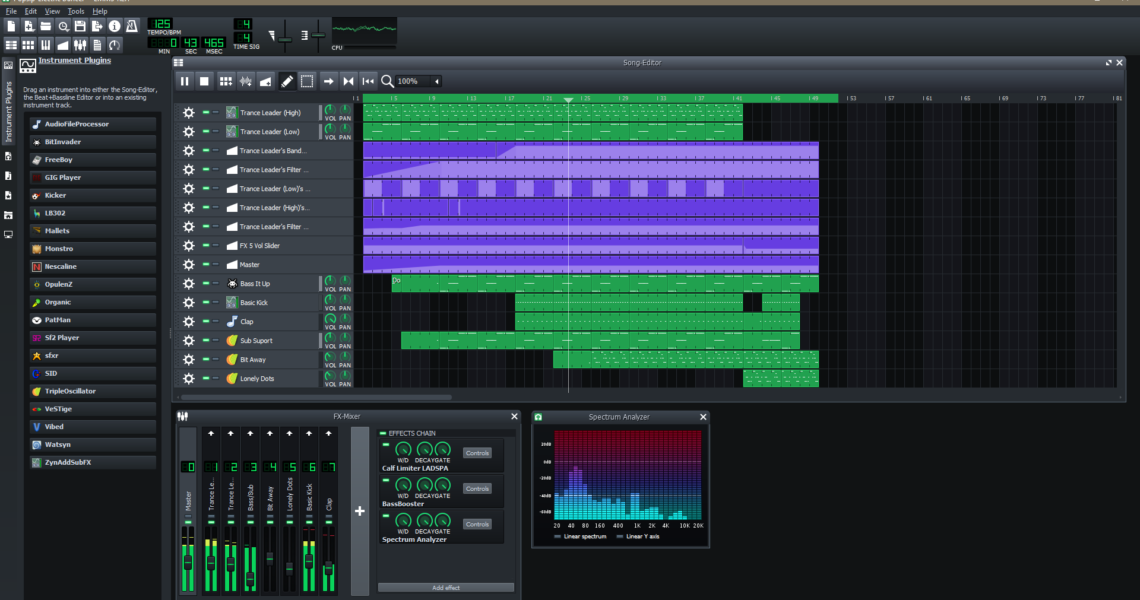Stop playback in the Song-Editor
The width and height of the screenshot is (1140, 600).
pos(204,81)
